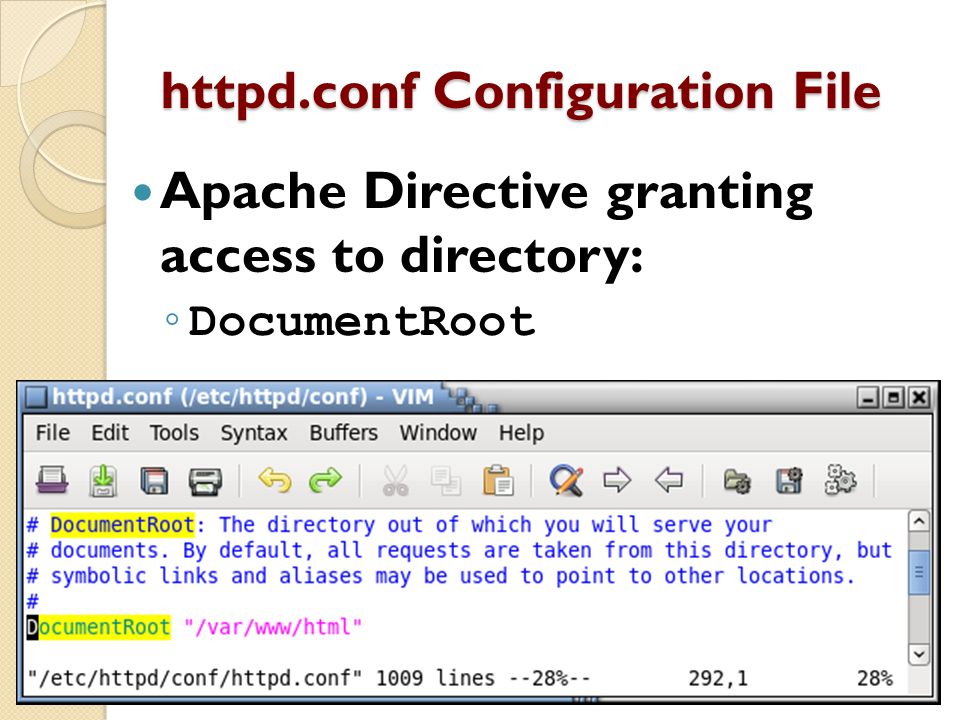The height and width of the screenshot is (720, 960).
Task: Click the highlighted DocumentRoot in the comment line
Action: click(122, 525)
